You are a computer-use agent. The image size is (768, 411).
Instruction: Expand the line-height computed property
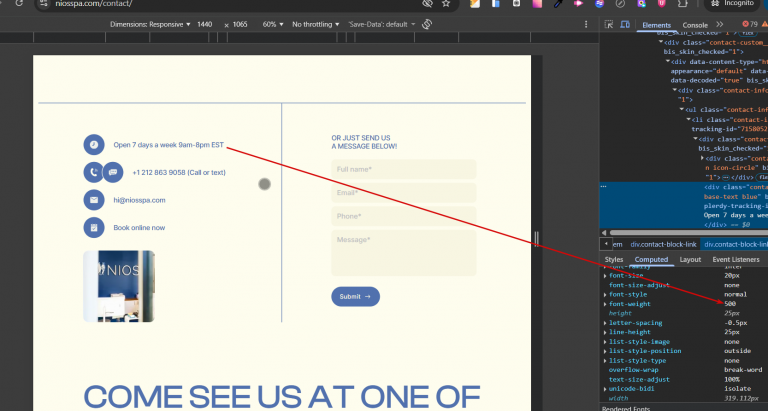point(605,333)
